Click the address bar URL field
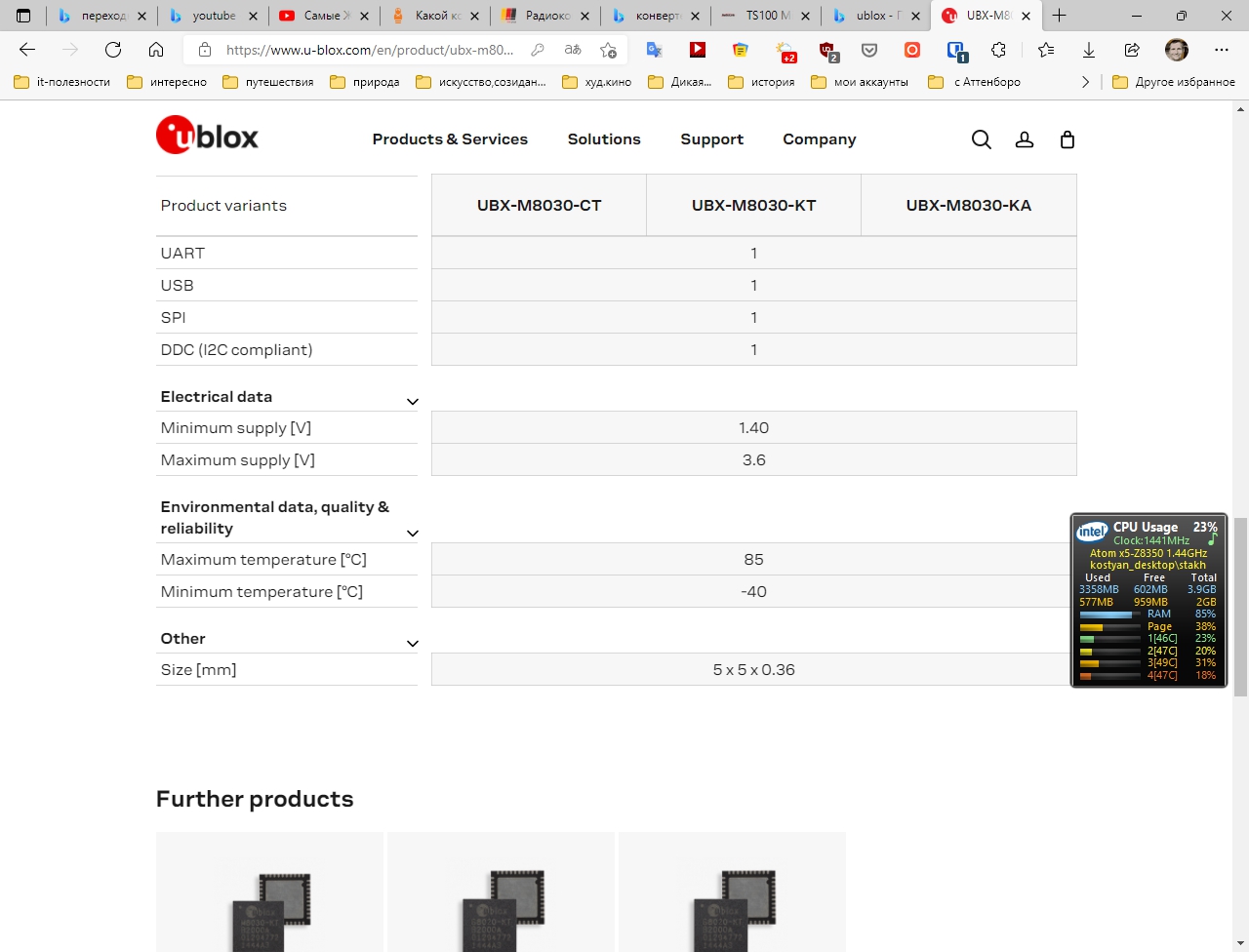Screen dimensions: 1249x952 coord(370,50)
